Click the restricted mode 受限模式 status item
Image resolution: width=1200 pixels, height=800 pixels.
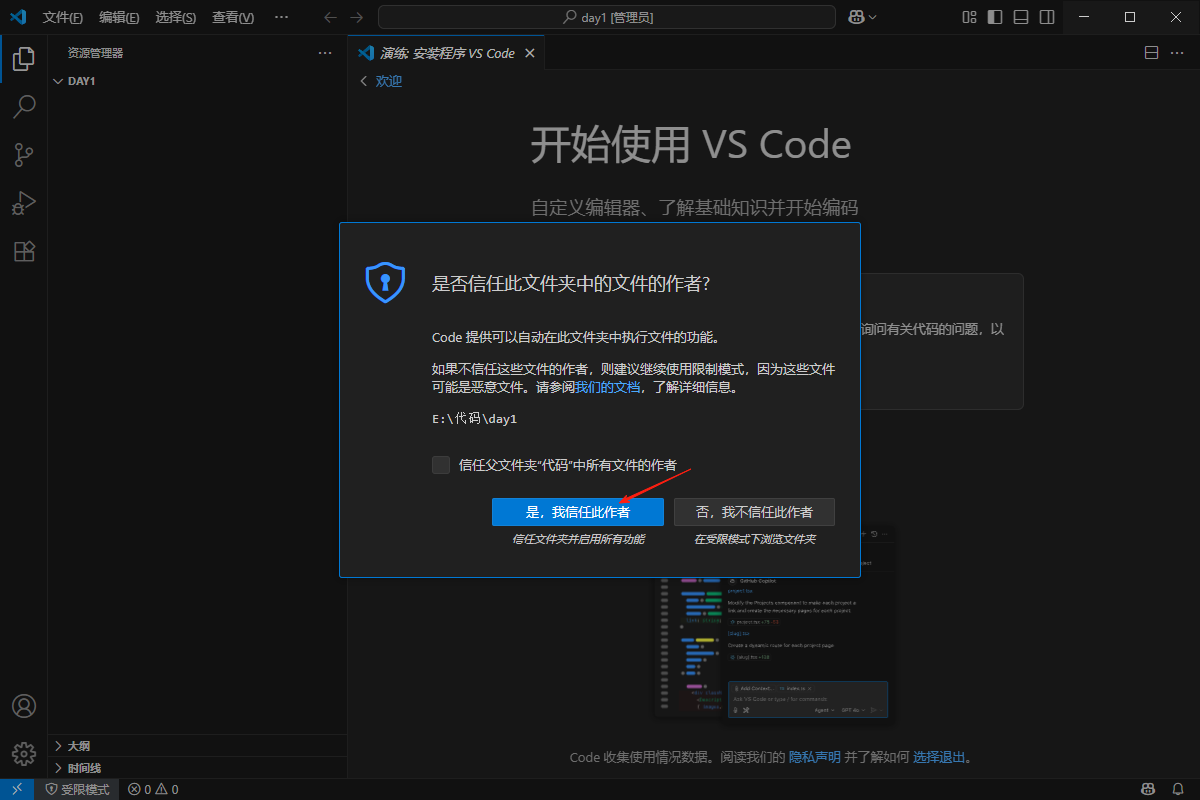[x=78, y=789]
